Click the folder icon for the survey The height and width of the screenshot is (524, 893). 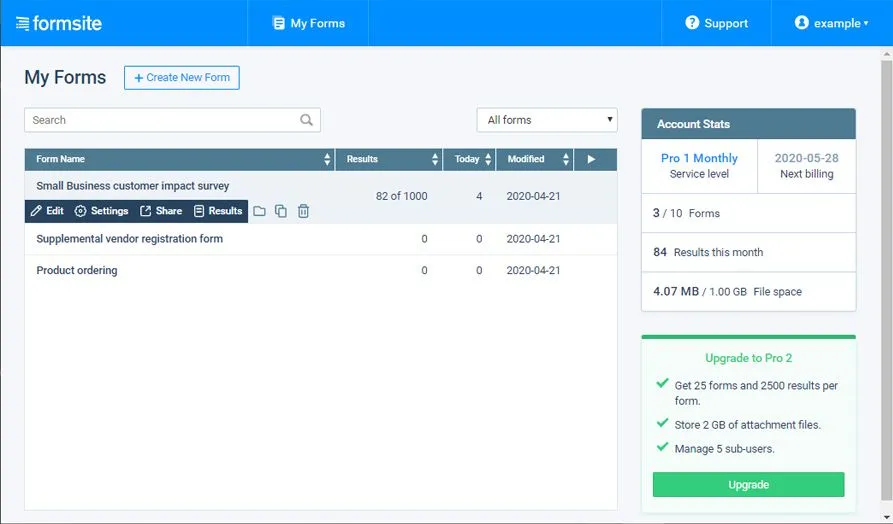tap(259, 211)
